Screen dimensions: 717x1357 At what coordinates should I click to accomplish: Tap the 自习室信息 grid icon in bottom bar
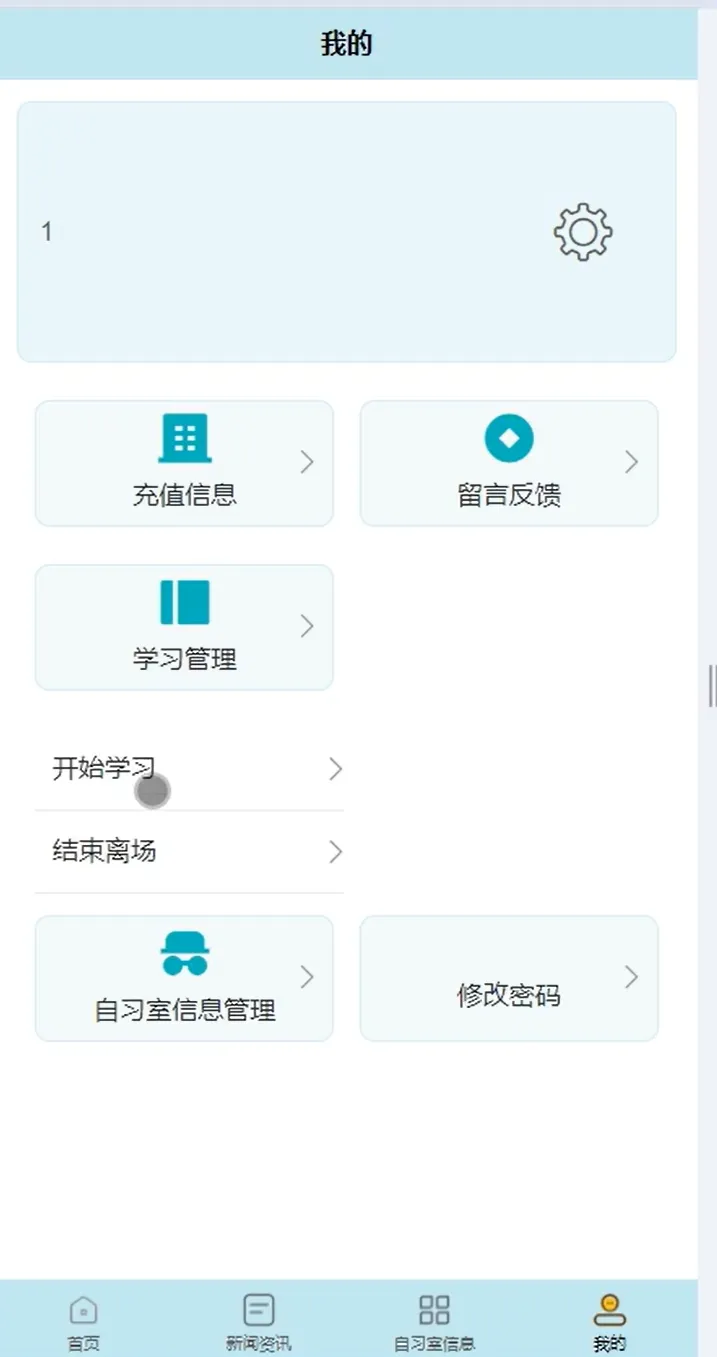(x=434, y=1309)
